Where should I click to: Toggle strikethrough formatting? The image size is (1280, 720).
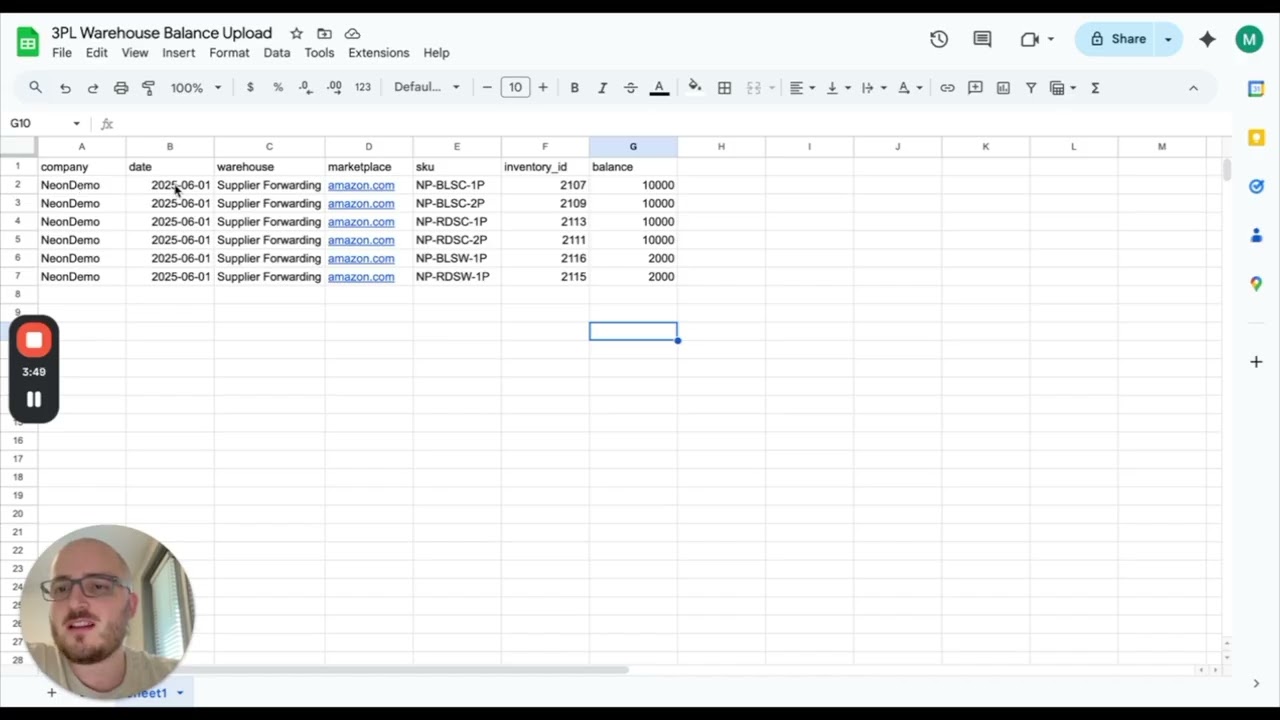(631, 88)
